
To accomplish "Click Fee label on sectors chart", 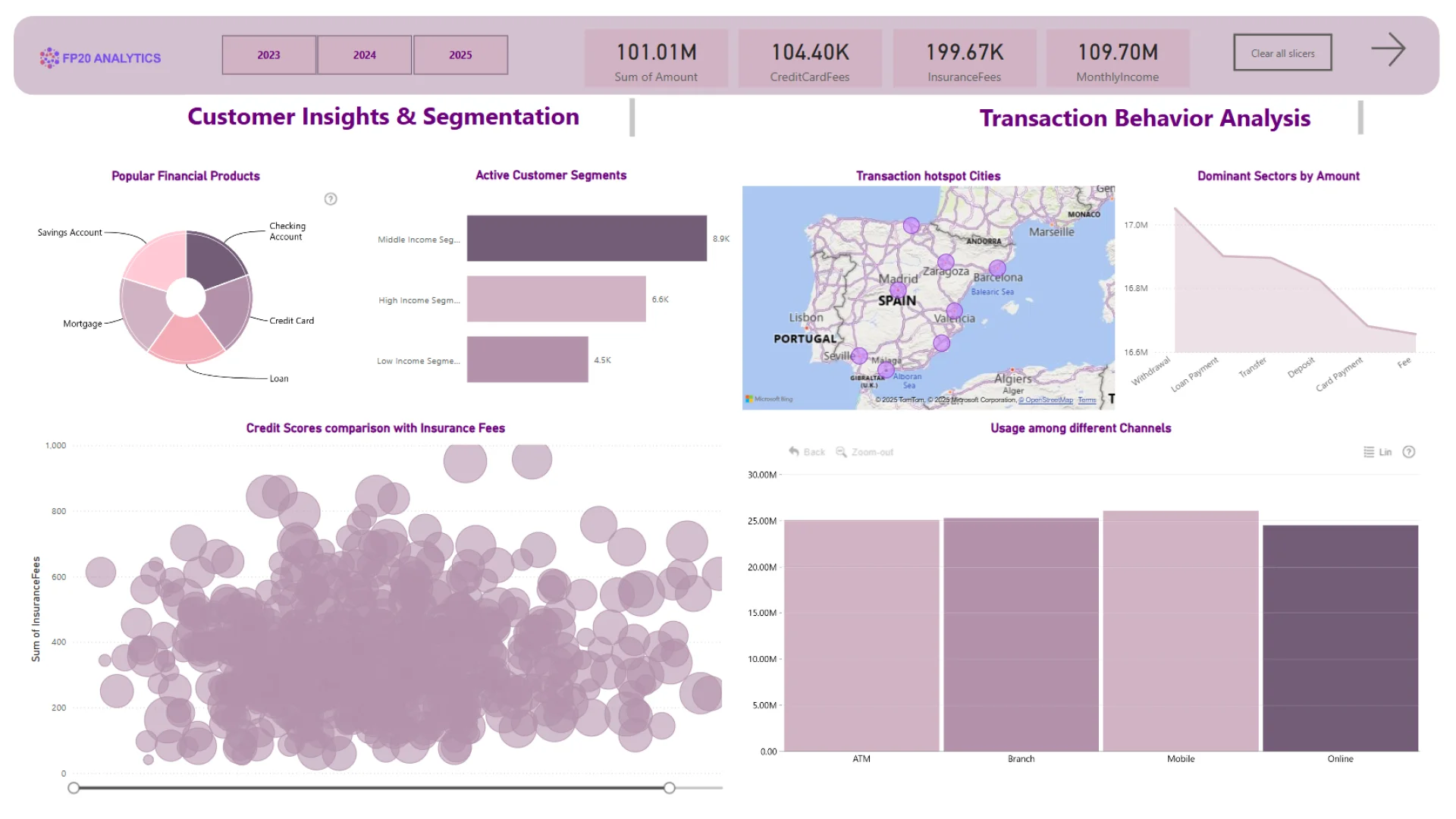I will click(x=1404, y=362).
